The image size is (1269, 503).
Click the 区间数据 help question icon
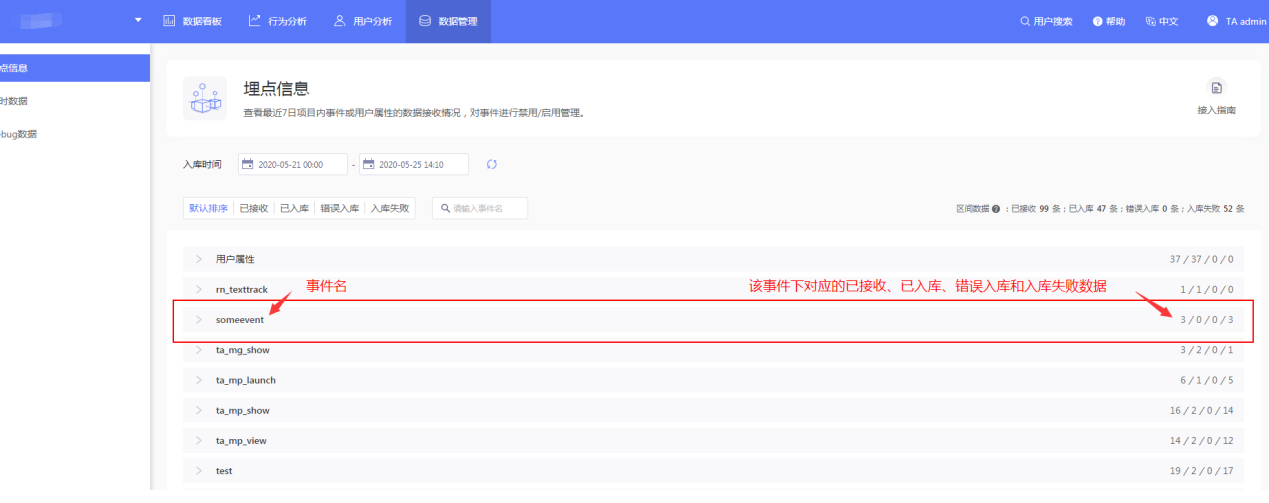(x=996, y=209)
